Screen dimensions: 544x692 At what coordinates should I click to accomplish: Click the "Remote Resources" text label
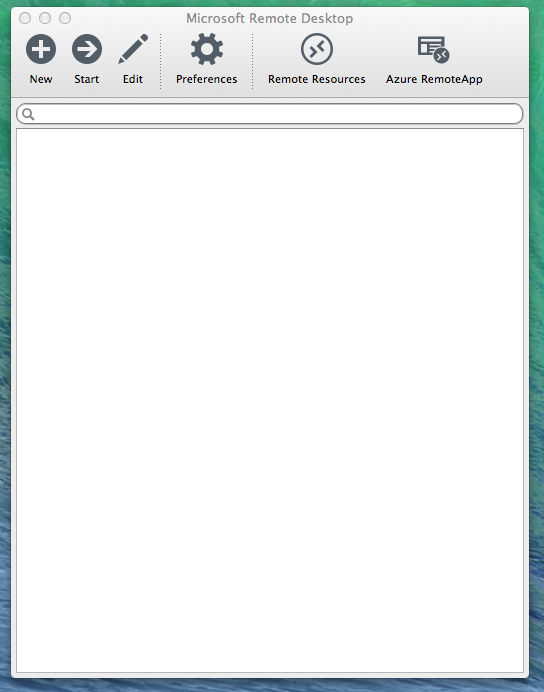(x=317, y=79)
